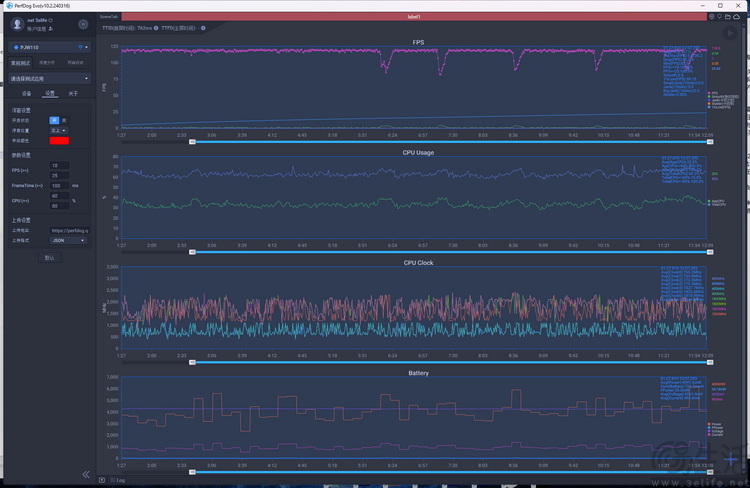
Task: Click the log panel icon at bottom left
Action: pos(102,480)
